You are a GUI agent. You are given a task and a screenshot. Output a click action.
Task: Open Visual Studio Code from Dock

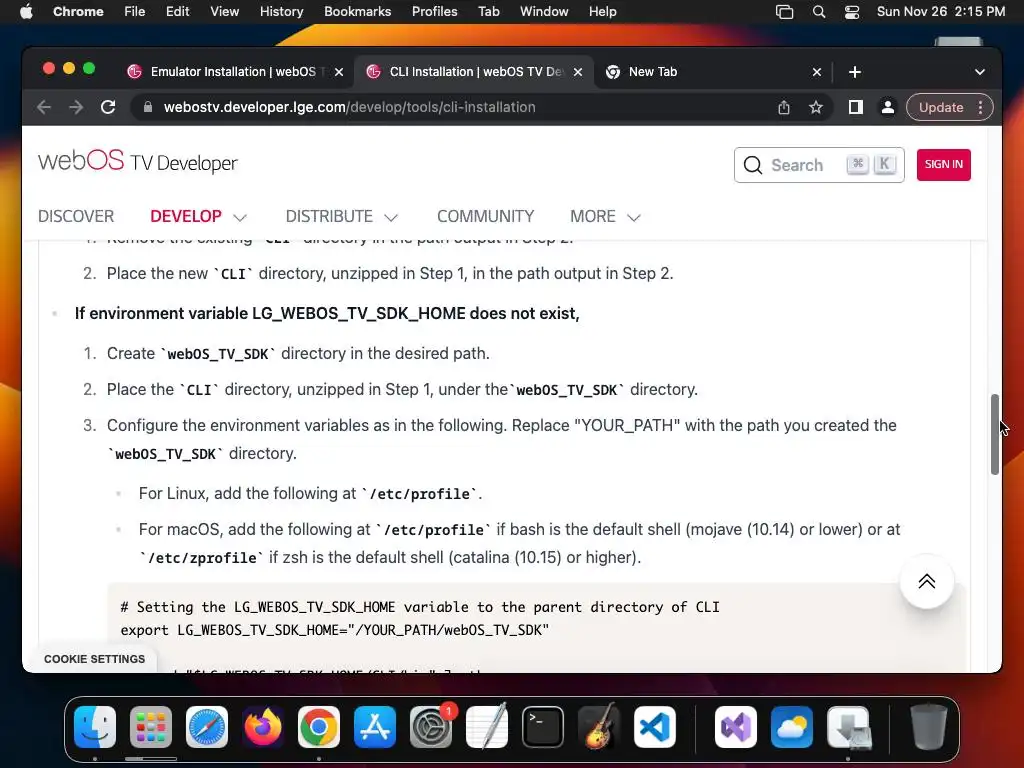point(655,727)
